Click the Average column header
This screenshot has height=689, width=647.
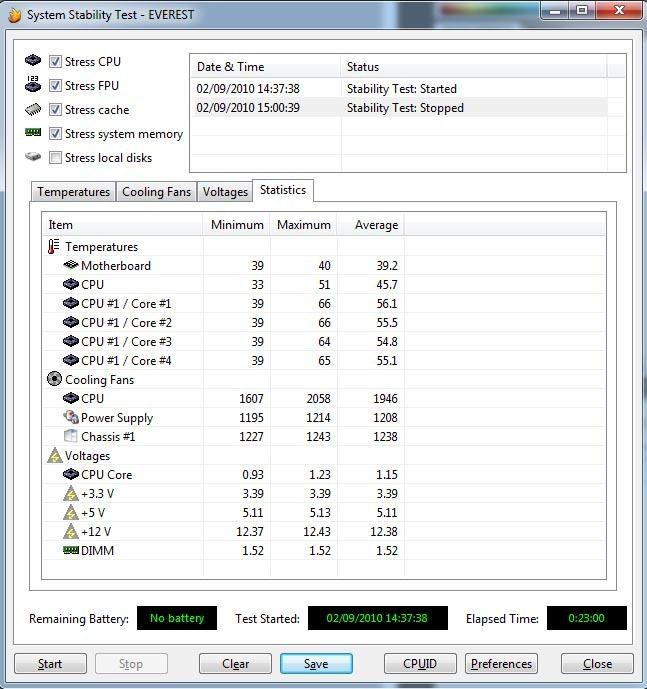(x=371, y=225)
